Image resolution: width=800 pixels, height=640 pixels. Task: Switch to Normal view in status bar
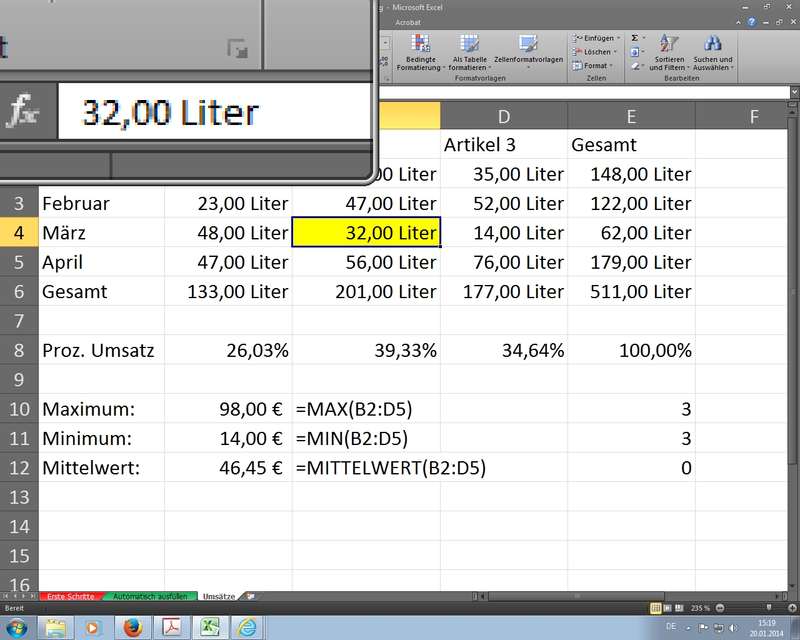[656, 608]
